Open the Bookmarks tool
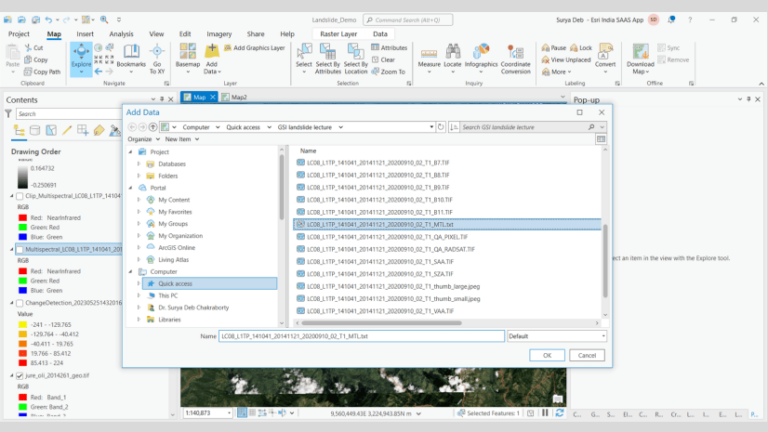This screenshot has width=768, height=432. pyautogui.click(x=131, y=59)
